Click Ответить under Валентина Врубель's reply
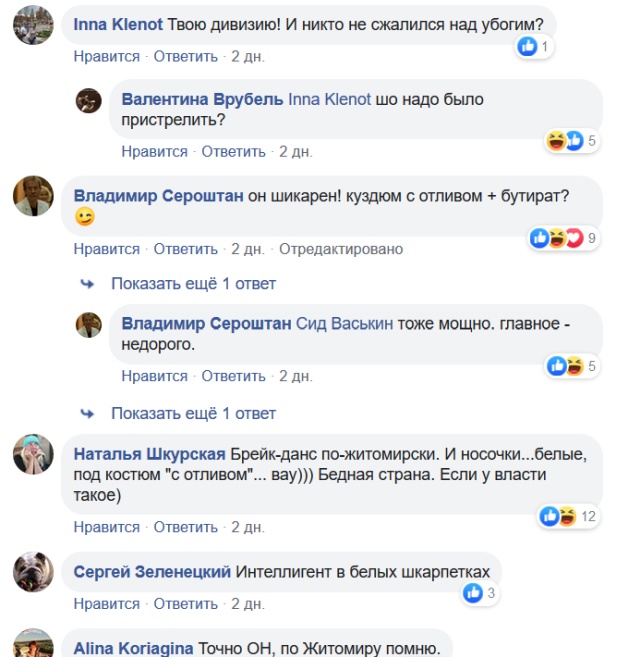This screenshot has height=657, width=640. tap(233, 152)
